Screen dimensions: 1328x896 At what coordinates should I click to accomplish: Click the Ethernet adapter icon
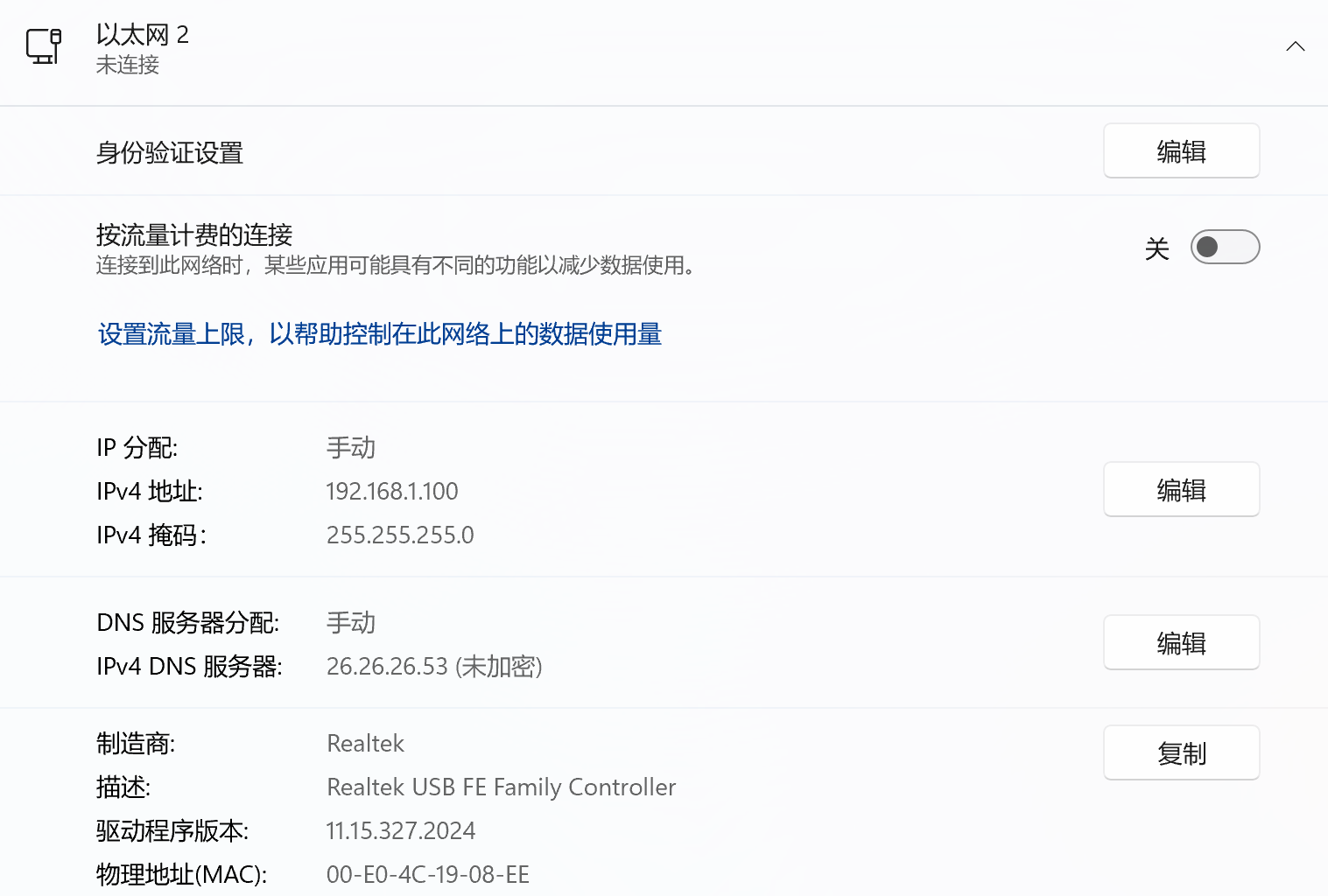[x=45, y=46]
